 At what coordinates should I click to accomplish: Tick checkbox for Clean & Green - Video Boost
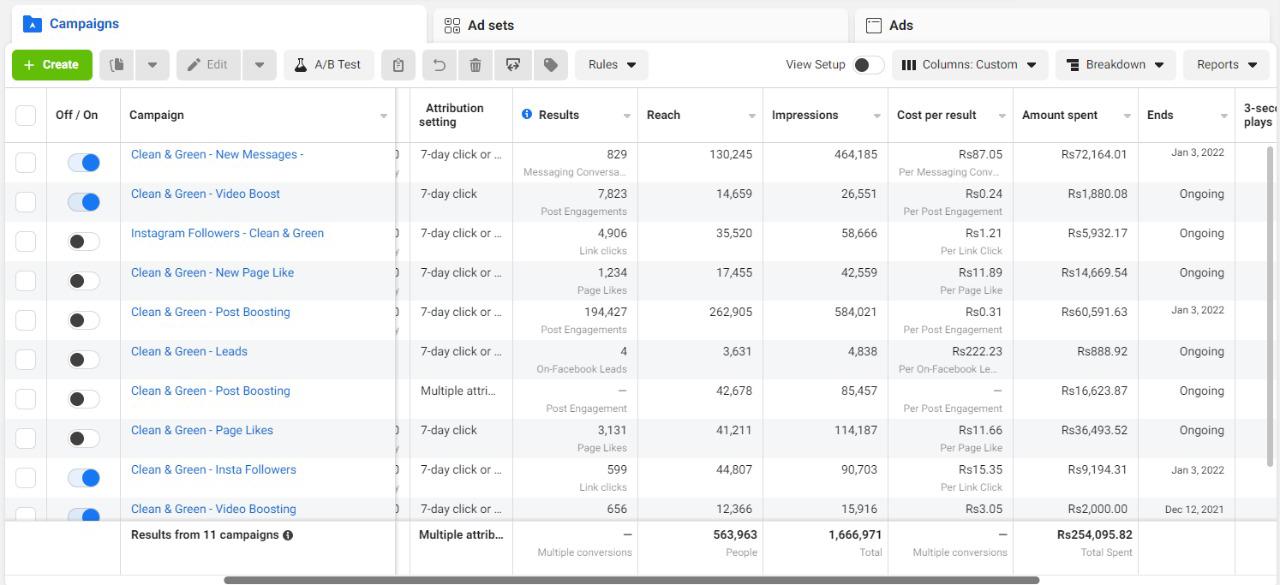(x=26, y=202)
